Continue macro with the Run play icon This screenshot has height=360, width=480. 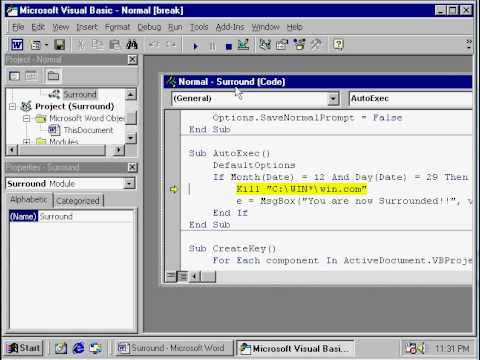pos(196,46)
